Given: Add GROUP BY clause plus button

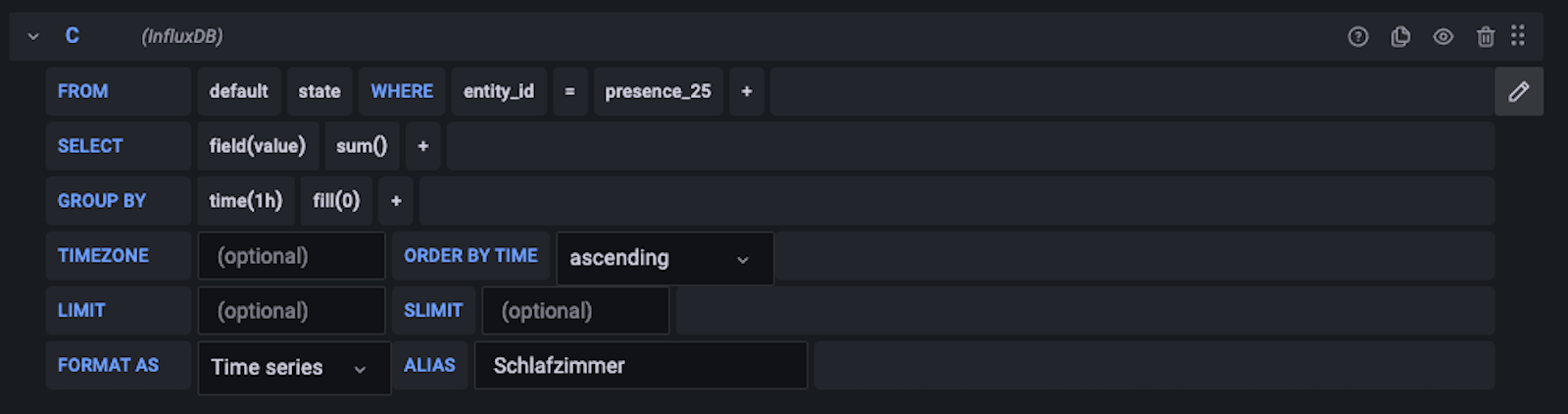Looking at the screenshot, I should (396, 201).
